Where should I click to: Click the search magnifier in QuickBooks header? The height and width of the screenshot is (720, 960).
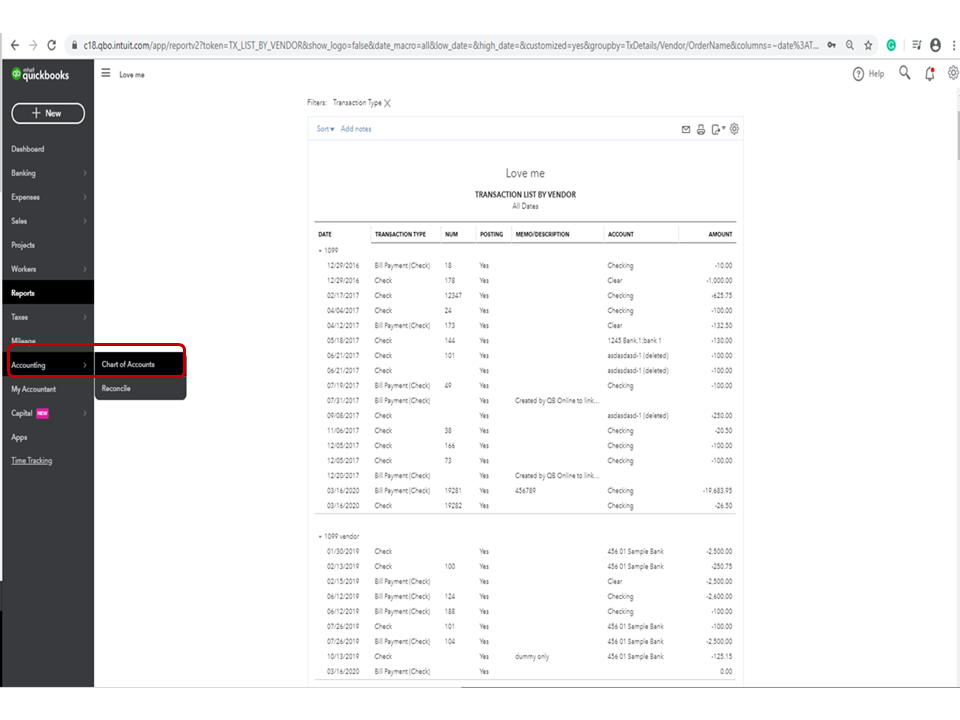pyautogui.click(x=904, y=73)
